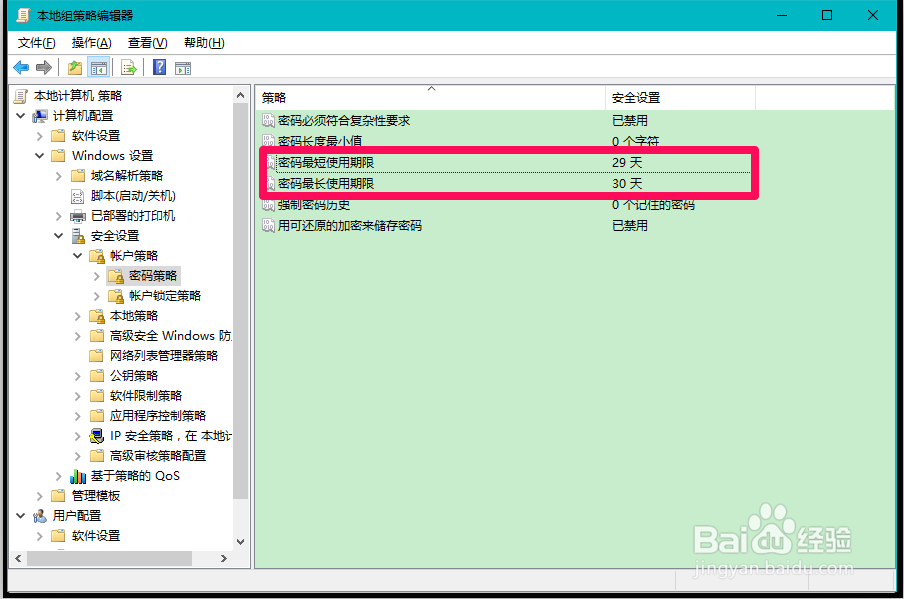
Task: Click the Up one level folder icon
Action: click(74, 66)
